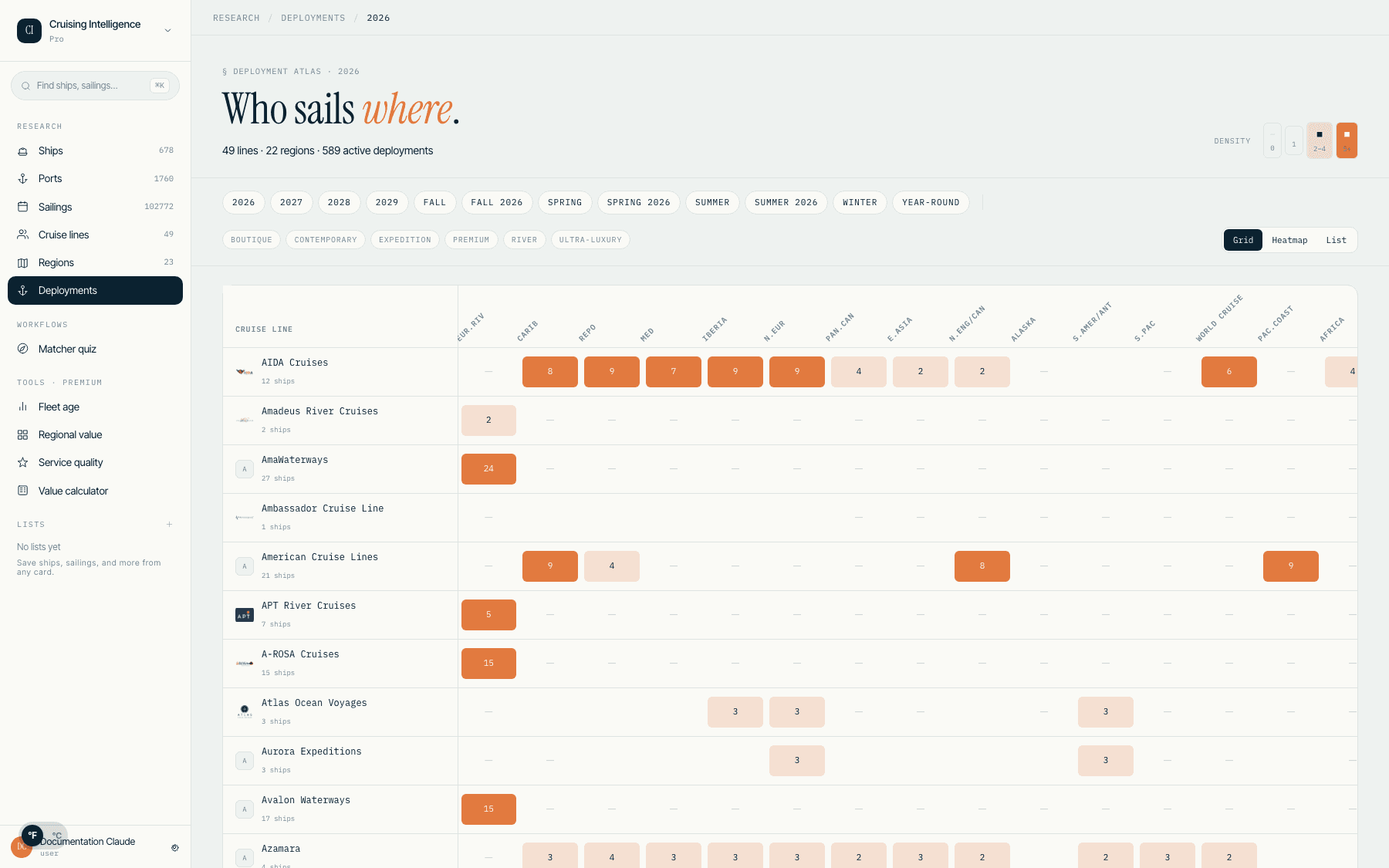The image size is (1389, 868).
Task: Switch to Grid view
Action: pyautogui.click(x=1243, y=241)
